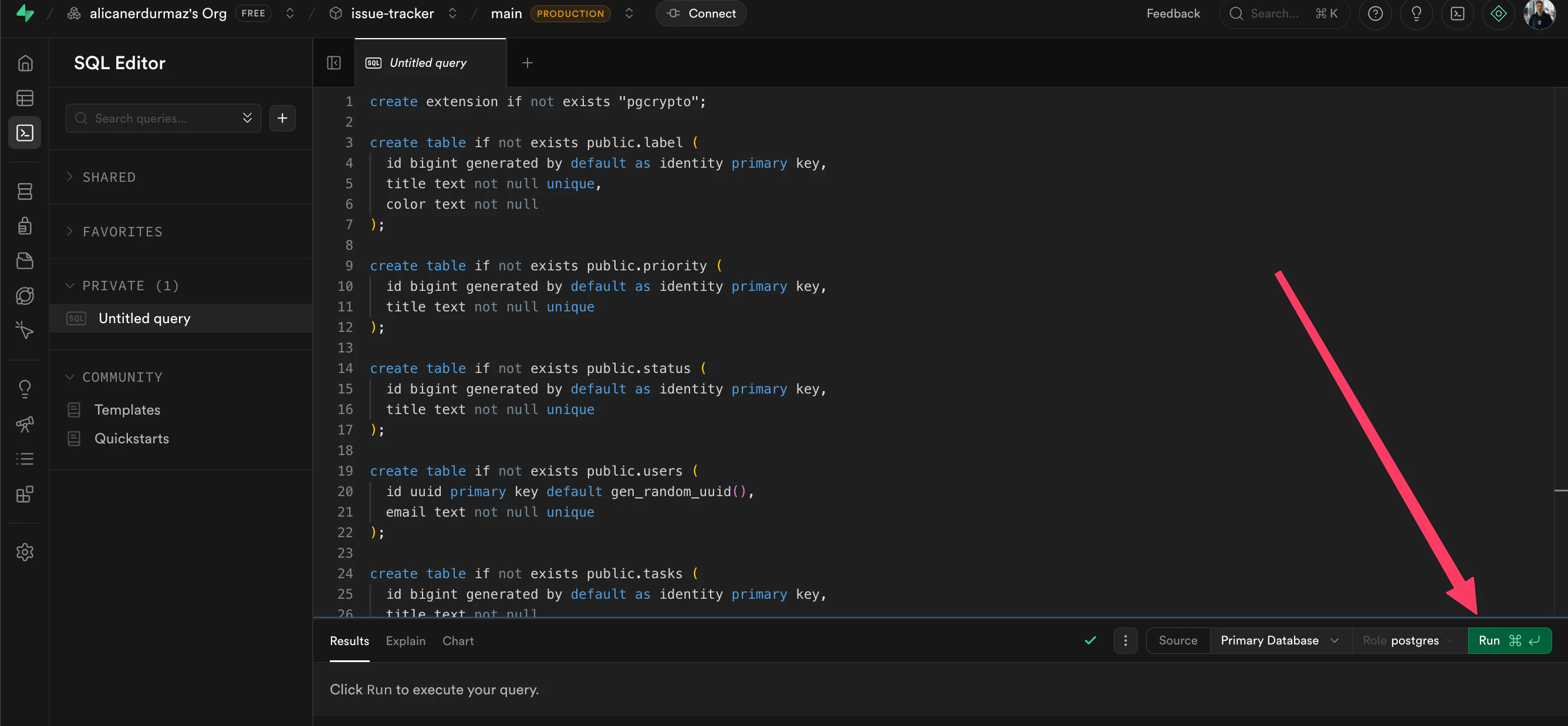Open the Table Editor from the sidebar
The height and width of the screenshot is (726, 1568).
25,98
